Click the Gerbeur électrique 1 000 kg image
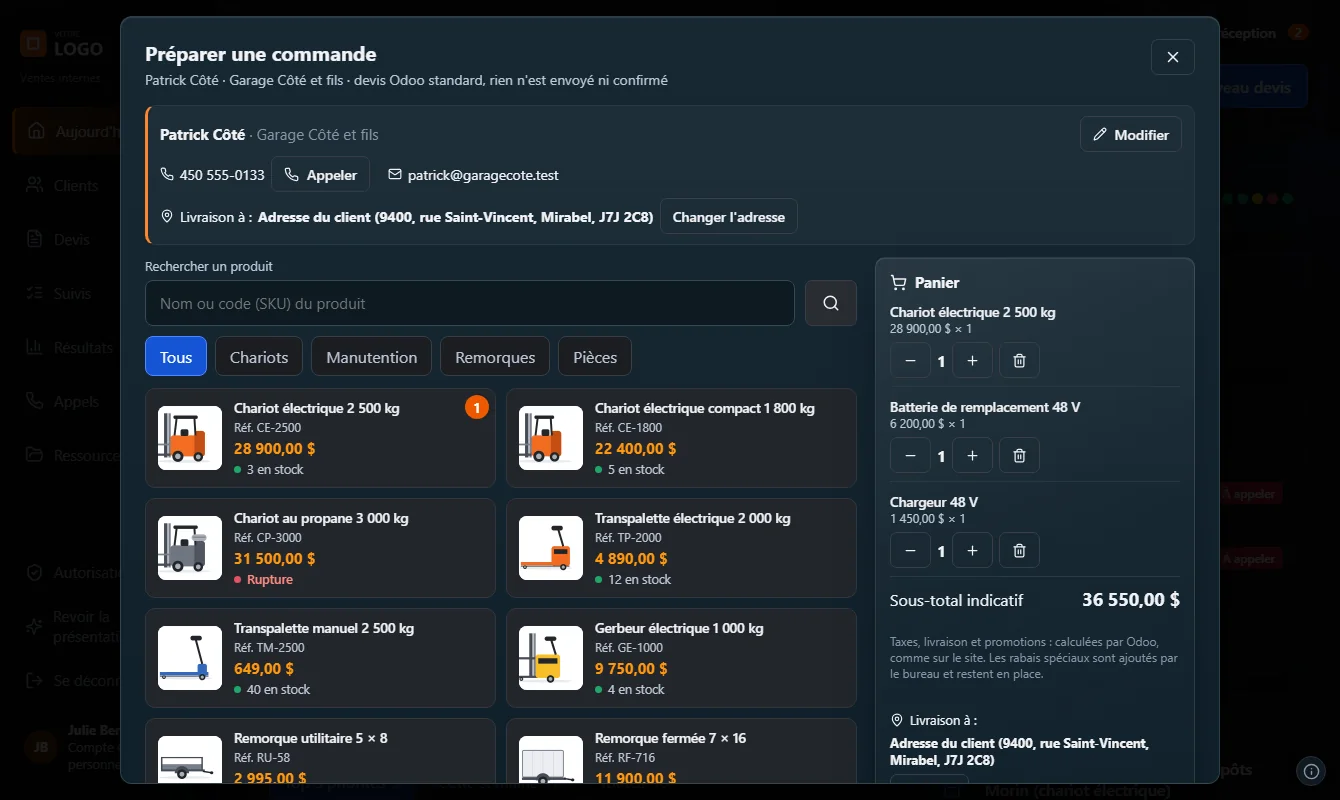Screen dimensions: 1340x800 point(551,658)
